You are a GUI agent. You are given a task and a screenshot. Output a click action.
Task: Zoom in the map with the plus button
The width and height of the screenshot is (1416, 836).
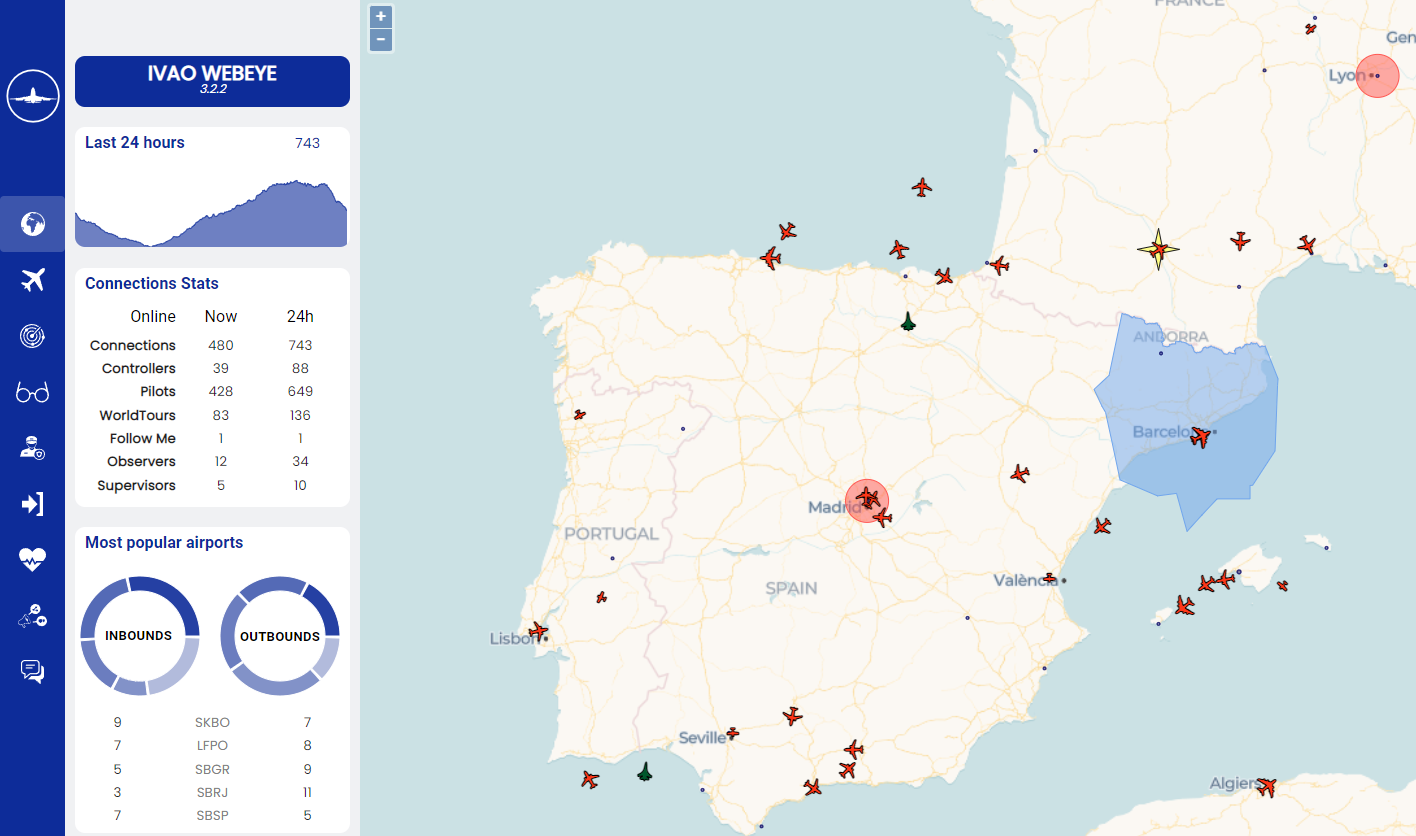click(x=381, y=17)
